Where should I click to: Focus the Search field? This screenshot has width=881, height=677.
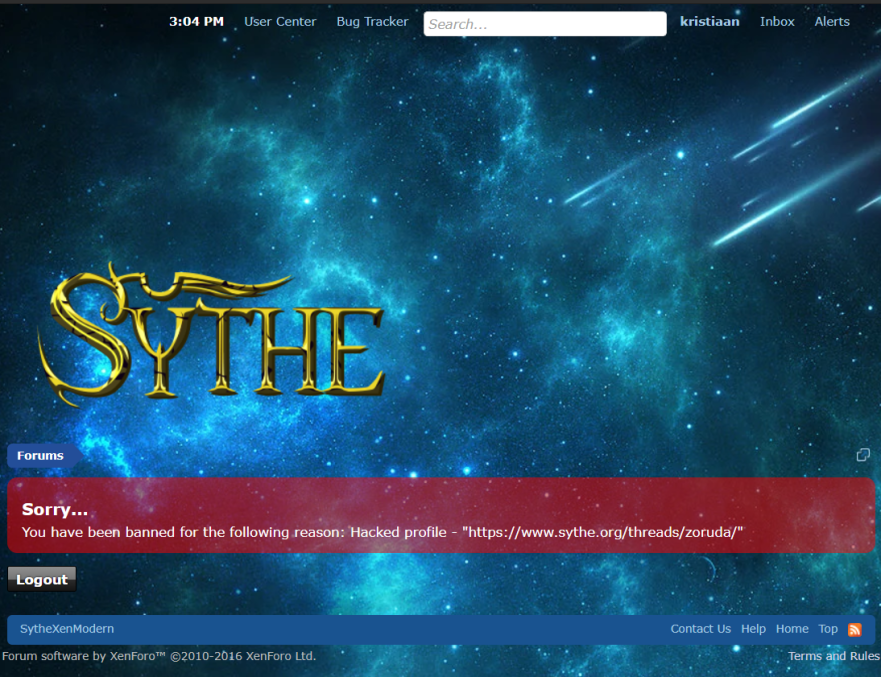pyautogui.click(x=545, y=24)
